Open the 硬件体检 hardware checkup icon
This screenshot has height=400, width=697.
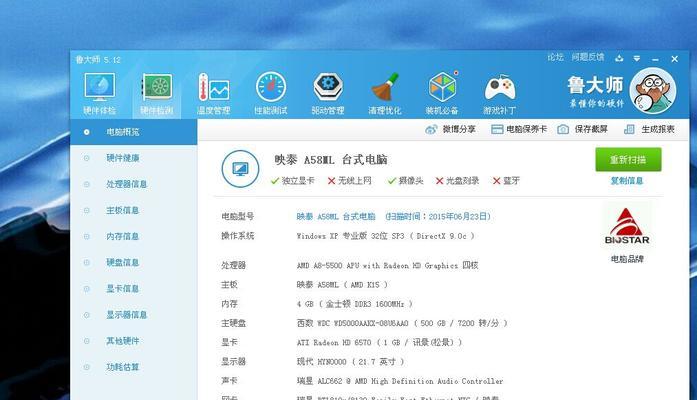(100, 88)
